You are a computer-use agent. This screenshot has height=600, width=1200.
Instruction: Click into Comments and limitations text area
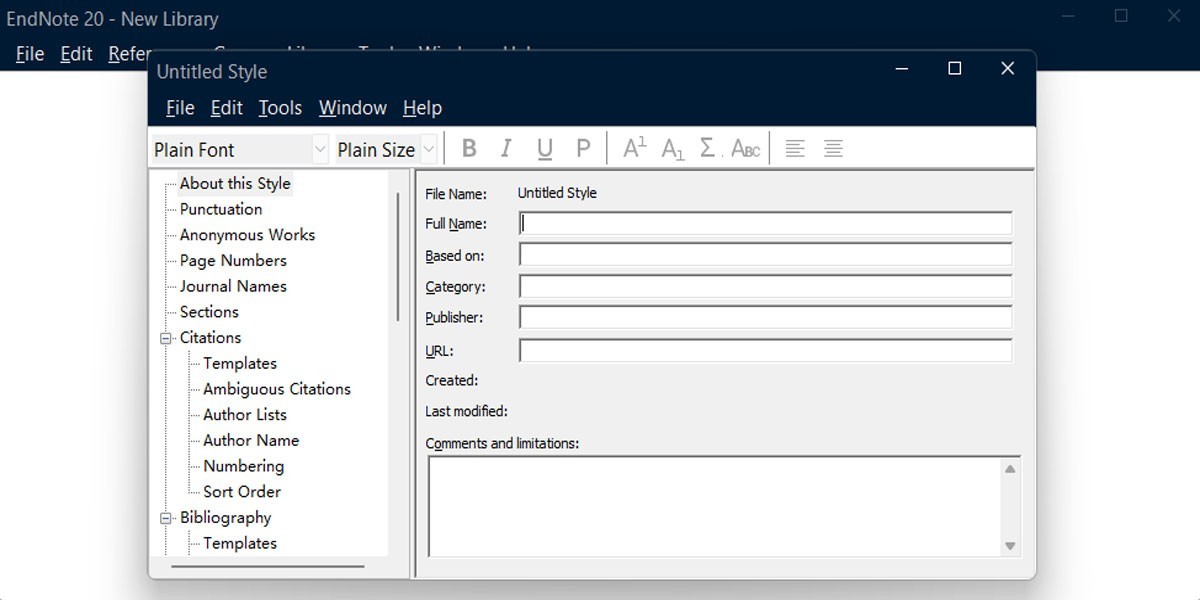[x=714, y=505]
